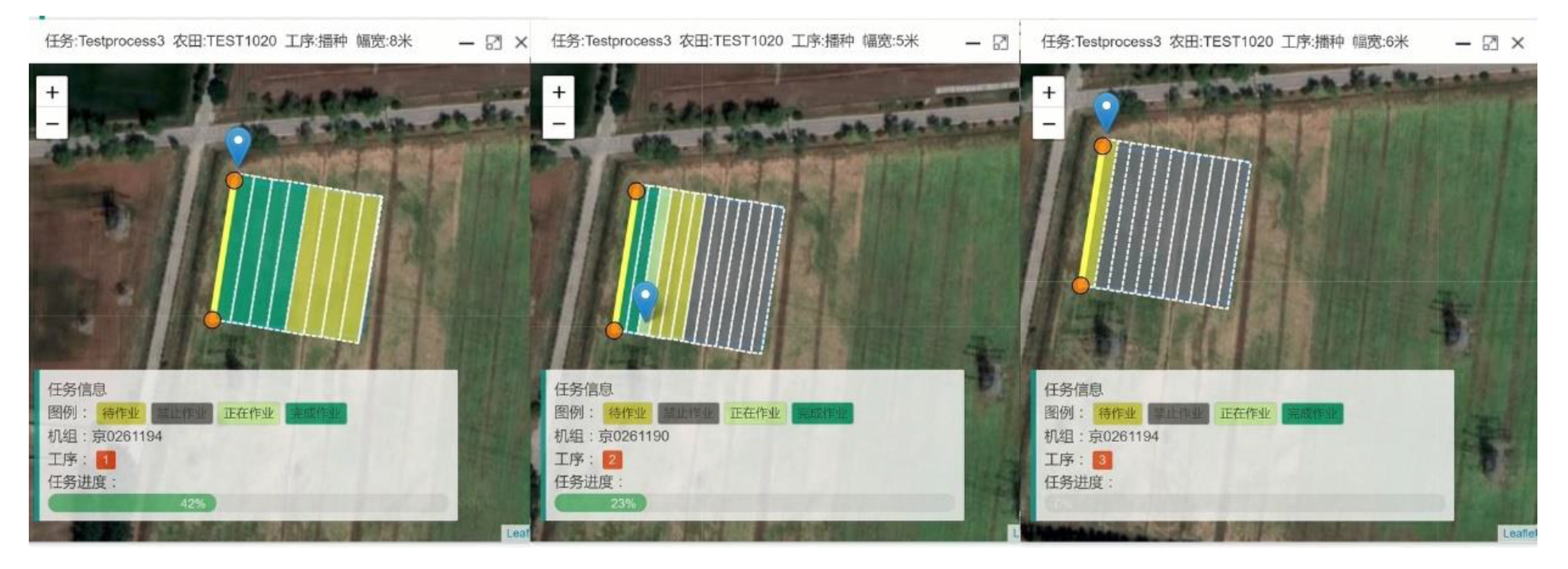Select the blue location pin in the 5米 map

(x=645, y=301)
